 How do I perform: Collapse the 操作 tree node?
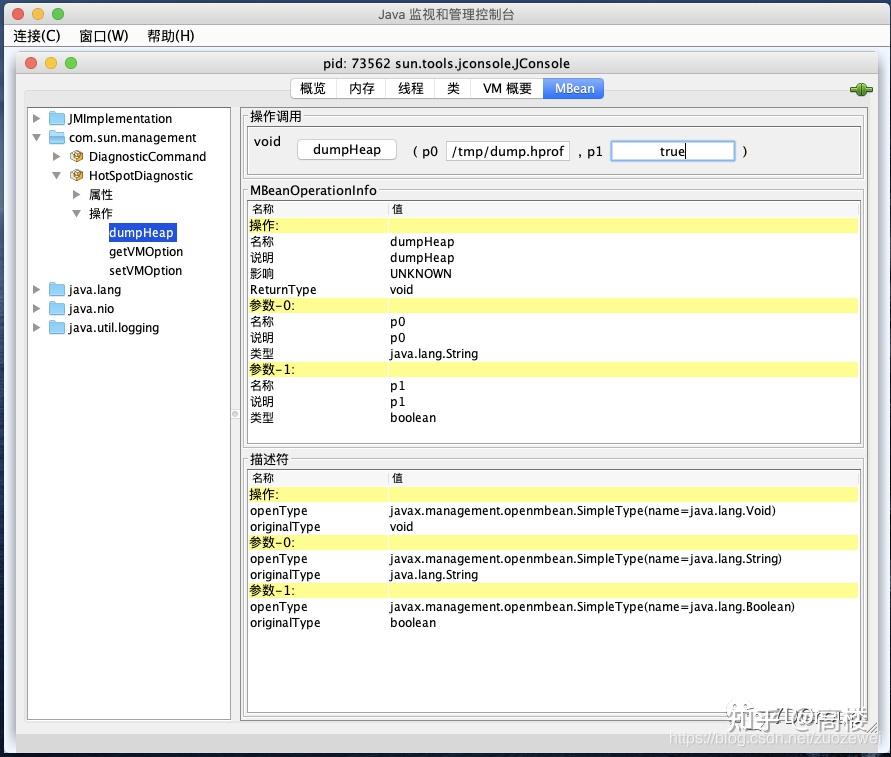pos(77,213)
